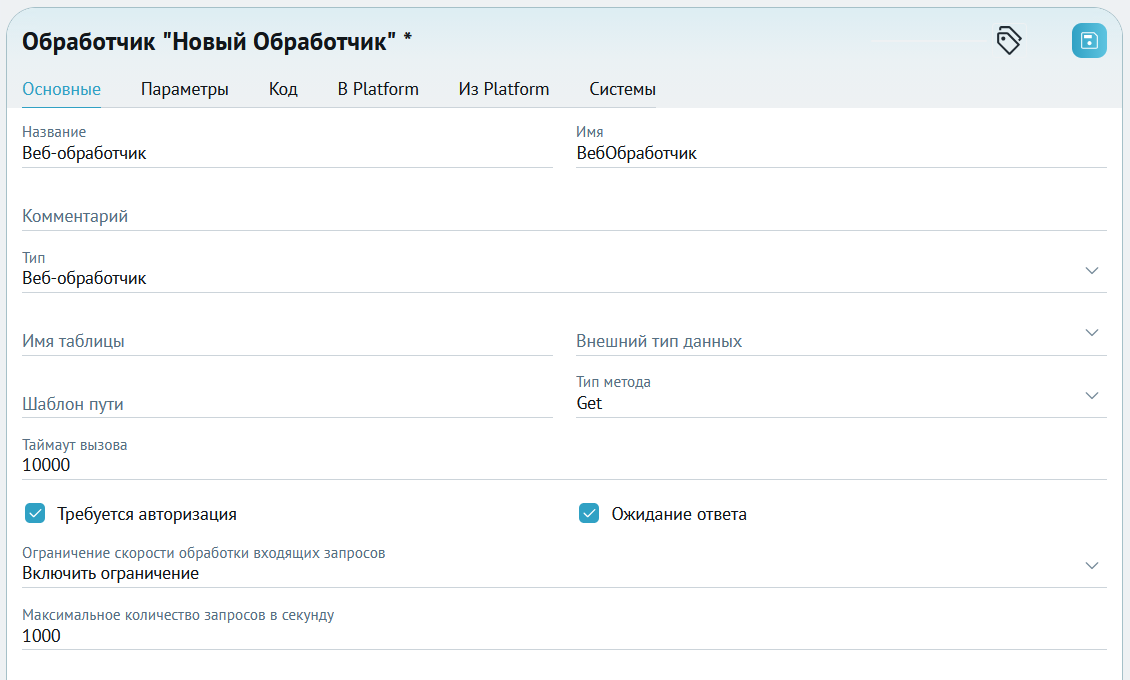Go to the Из Platform tab
1130x680 pixels.
click(504, 89)
